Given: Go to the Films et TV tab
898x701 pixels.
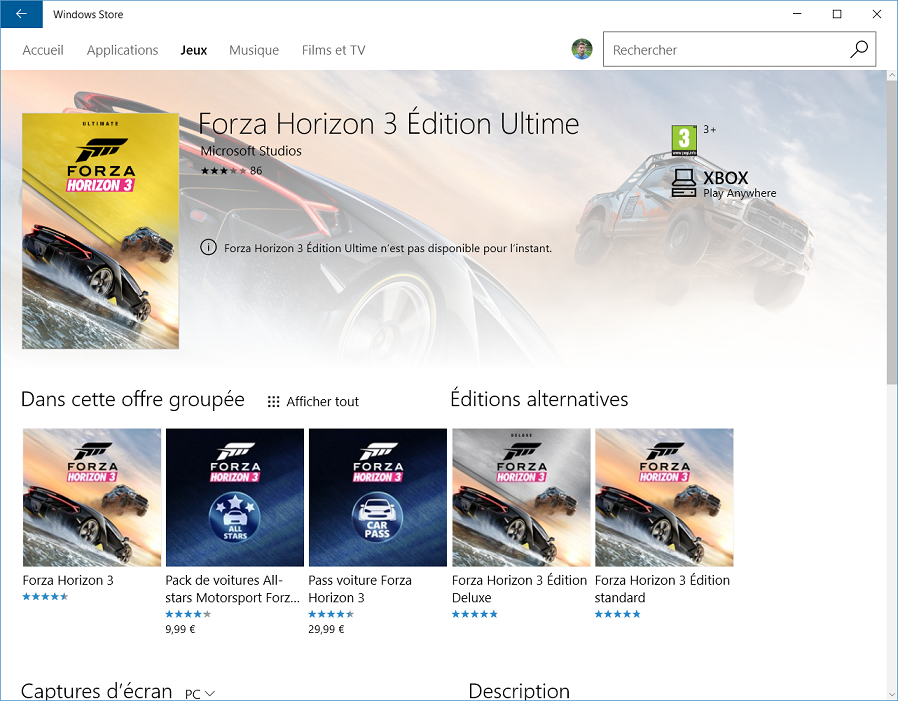Looking at the screenshot, I should [333, 50].
